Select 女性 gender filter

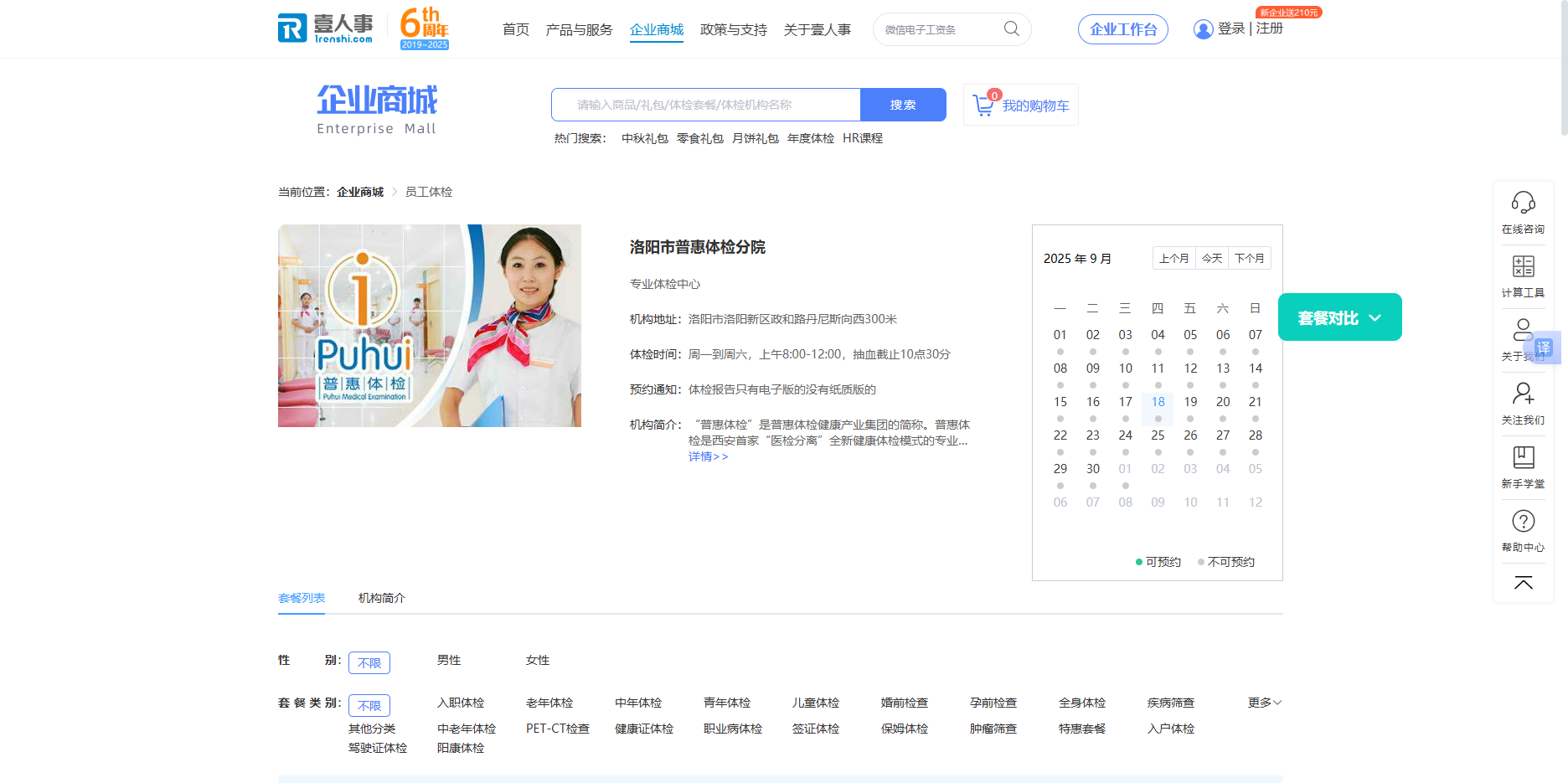pyautogui.click(x=538, y=660)
